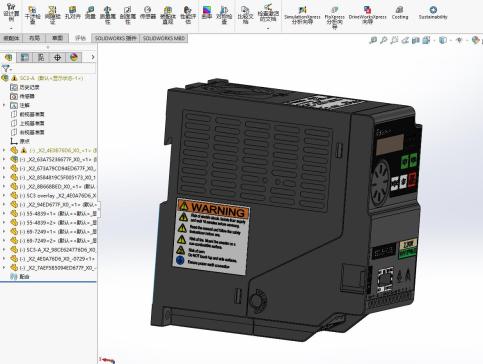Open Performance Evaluation tool

(188, 15)
